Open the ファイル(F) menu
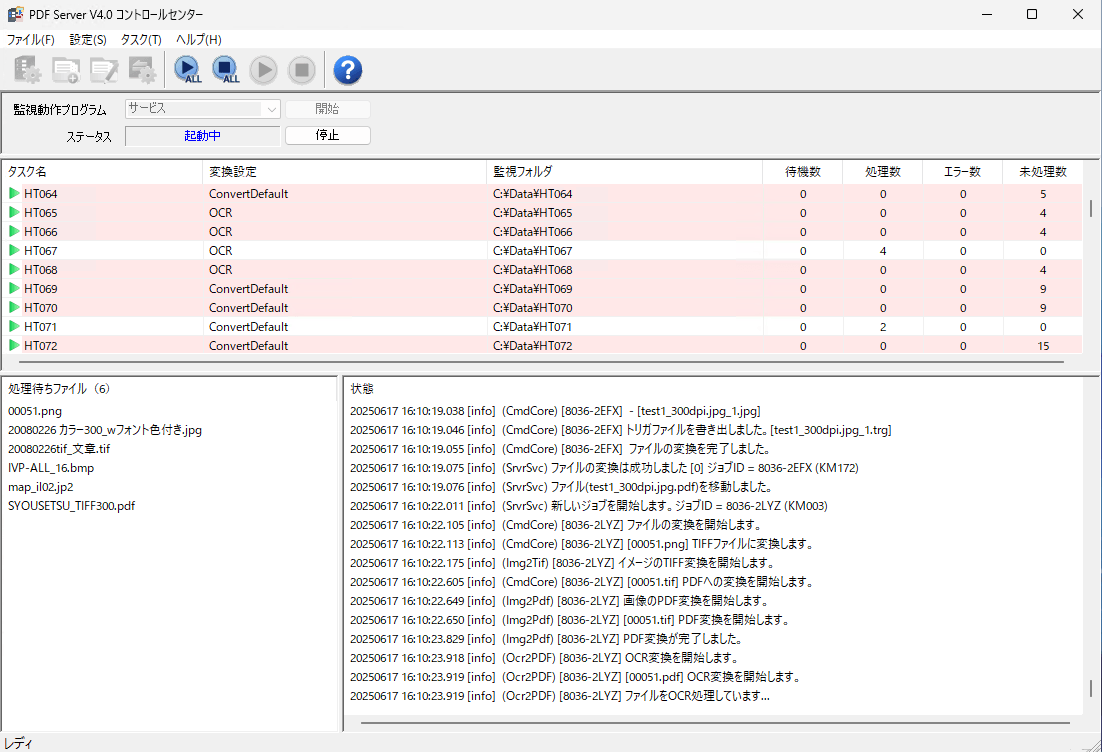 coord(31,40)
